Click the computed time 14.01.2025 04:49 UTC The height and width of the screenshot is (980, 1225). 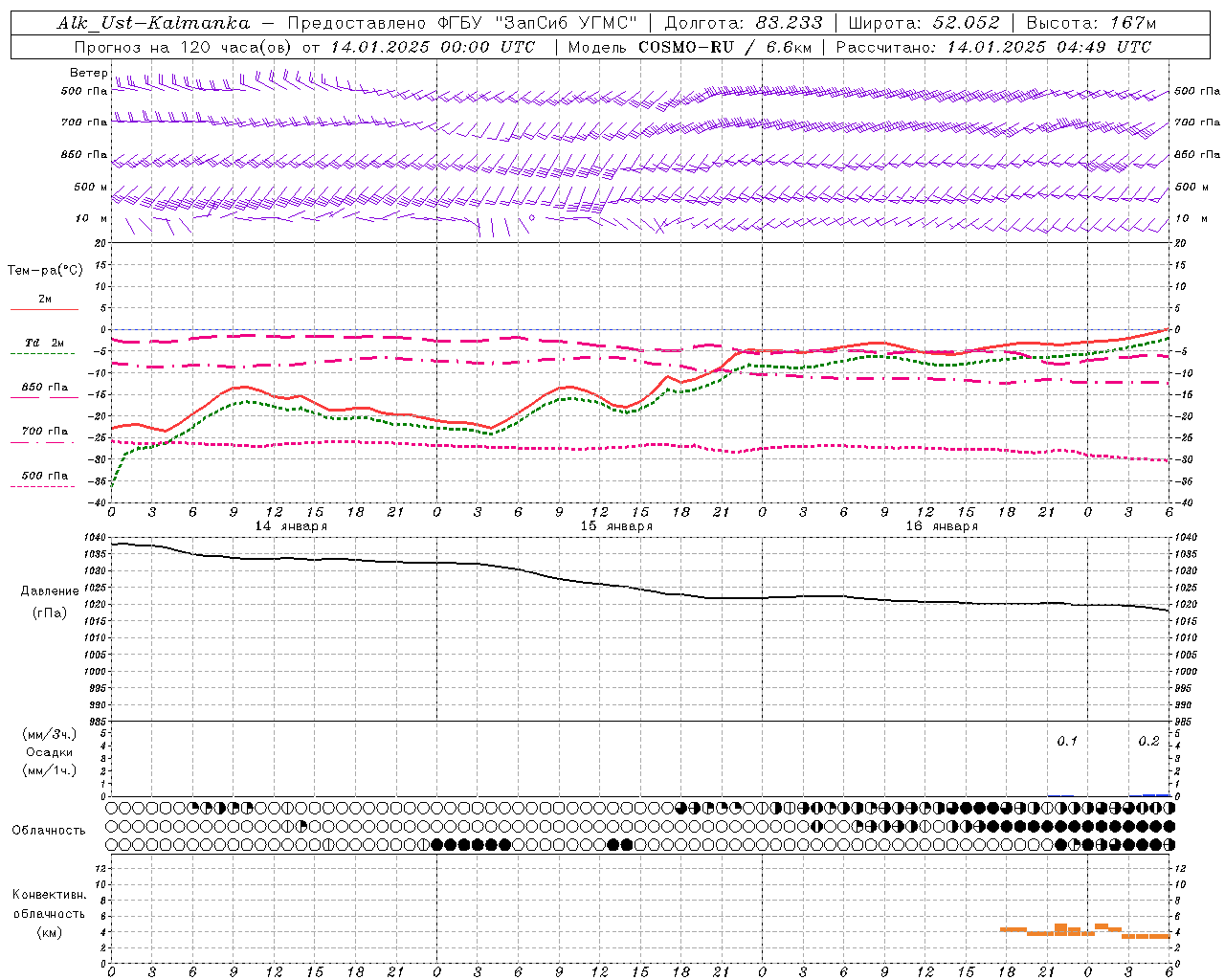pyautogui.click(x=1049, y=47)
